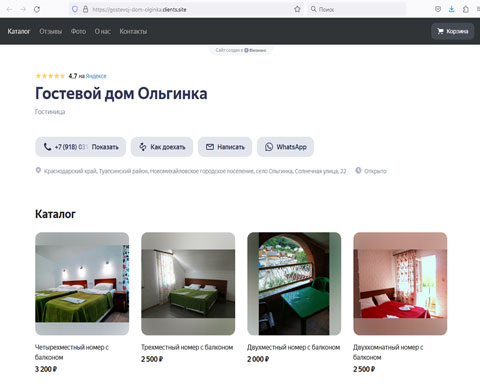Click the yellow rating stars
480x384 pixels.
(x=50, y=76)
